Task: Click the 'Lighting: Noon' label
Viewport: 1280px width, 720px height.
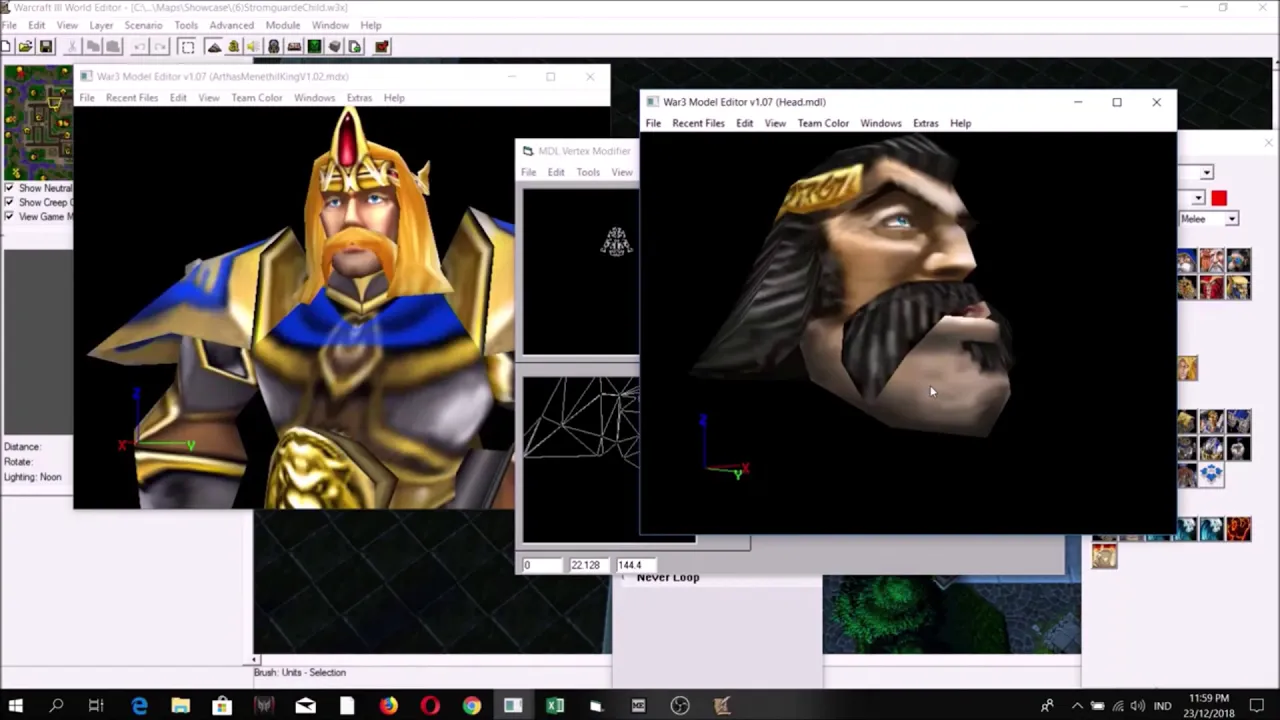Action: [33, 477]
